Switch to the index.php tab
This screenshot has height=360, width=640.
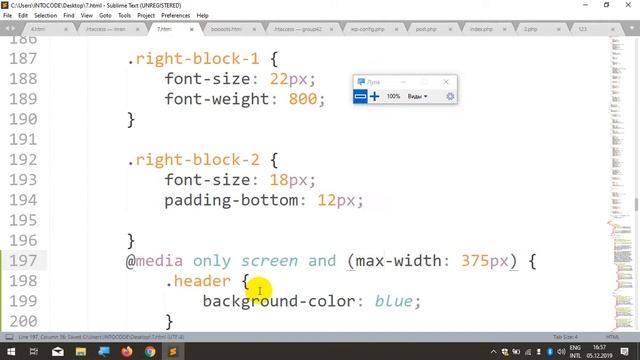(x=481, y=29)
